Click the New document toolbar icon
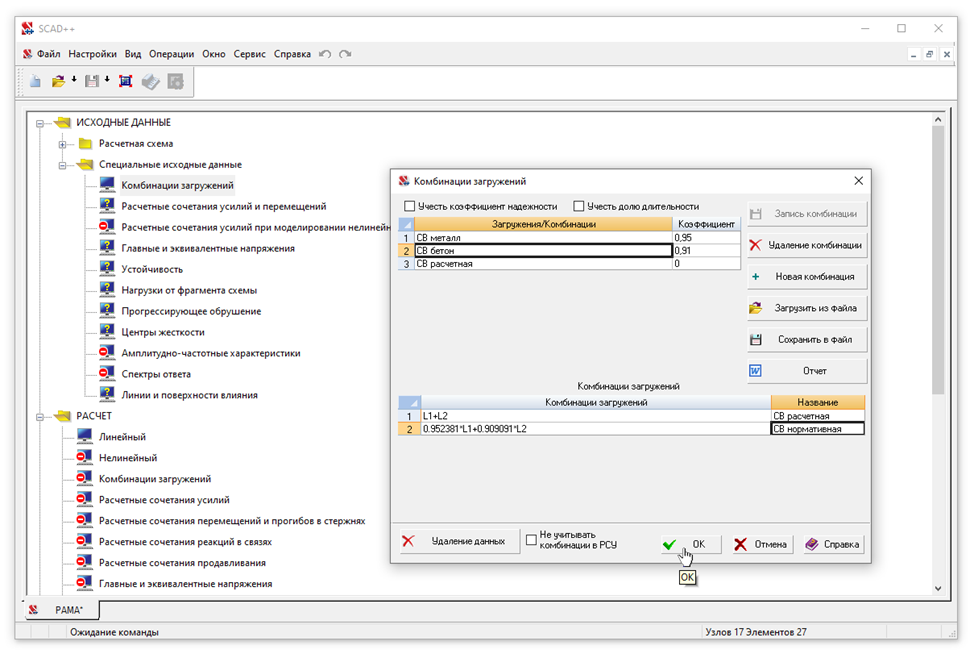 click(35, 81)
